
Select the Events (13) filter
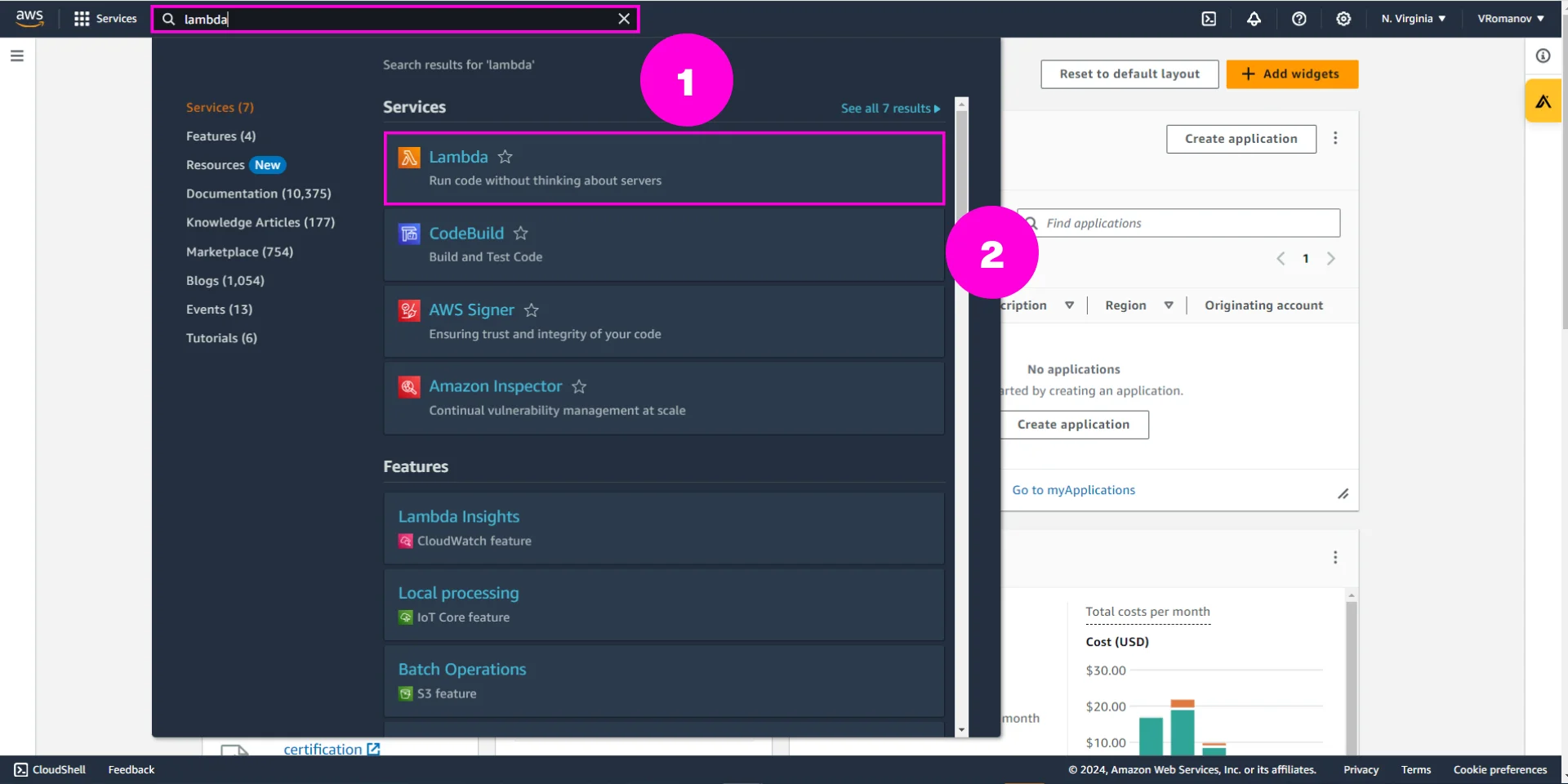(x=219, y=309)
